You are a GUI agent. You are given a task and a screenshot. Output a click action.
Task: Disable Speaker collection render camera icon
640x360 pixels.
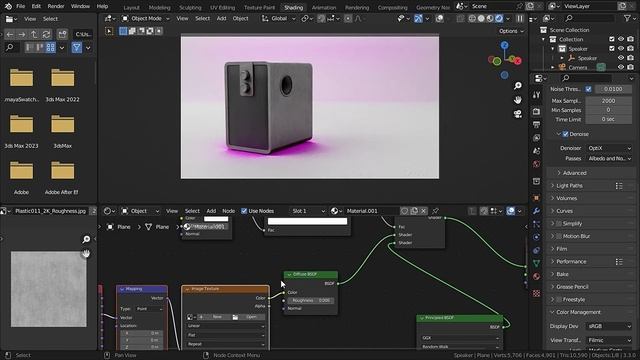631,49
